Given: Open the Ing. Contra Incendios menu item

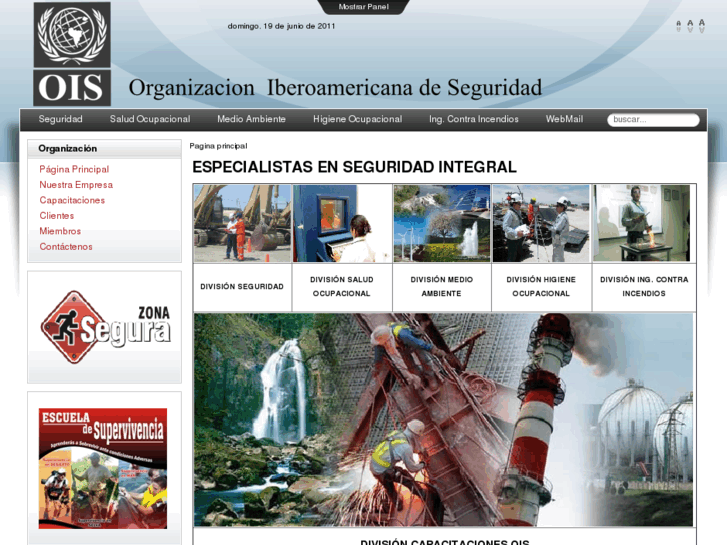Looking at the screenshot, I should pos(474,119).
